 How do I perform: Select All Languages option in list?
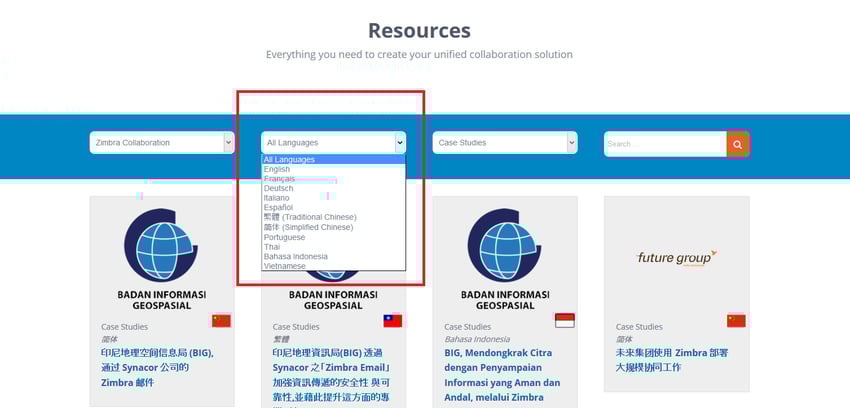click(333, 159)
